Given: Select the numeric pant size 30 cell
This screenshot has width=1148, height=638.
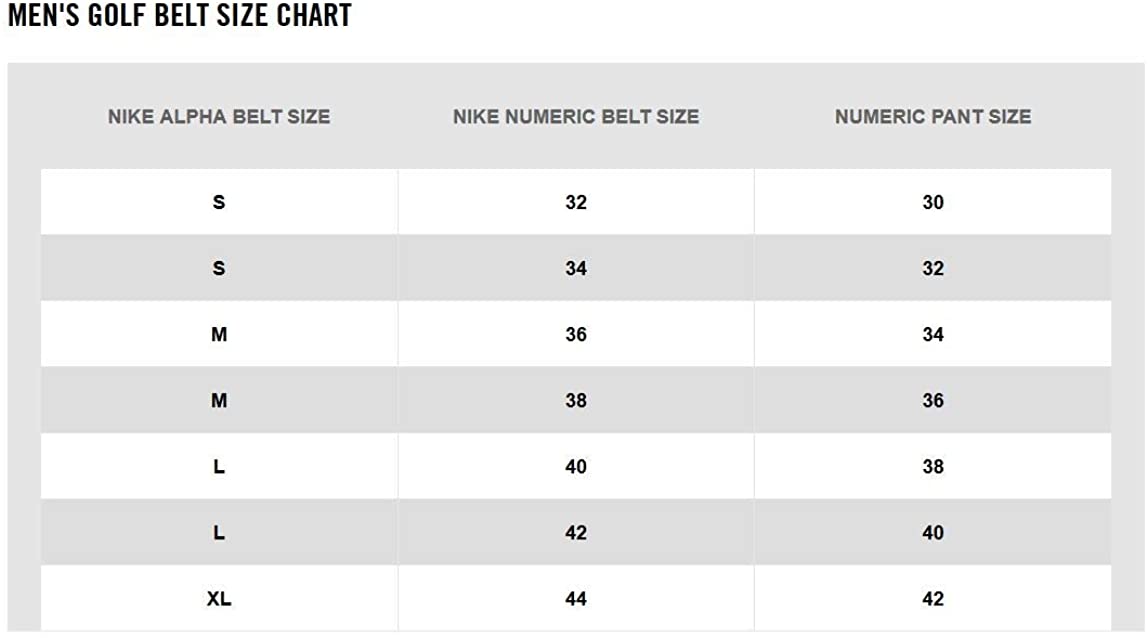Looking at the screenshot, I should pos(933,202).
